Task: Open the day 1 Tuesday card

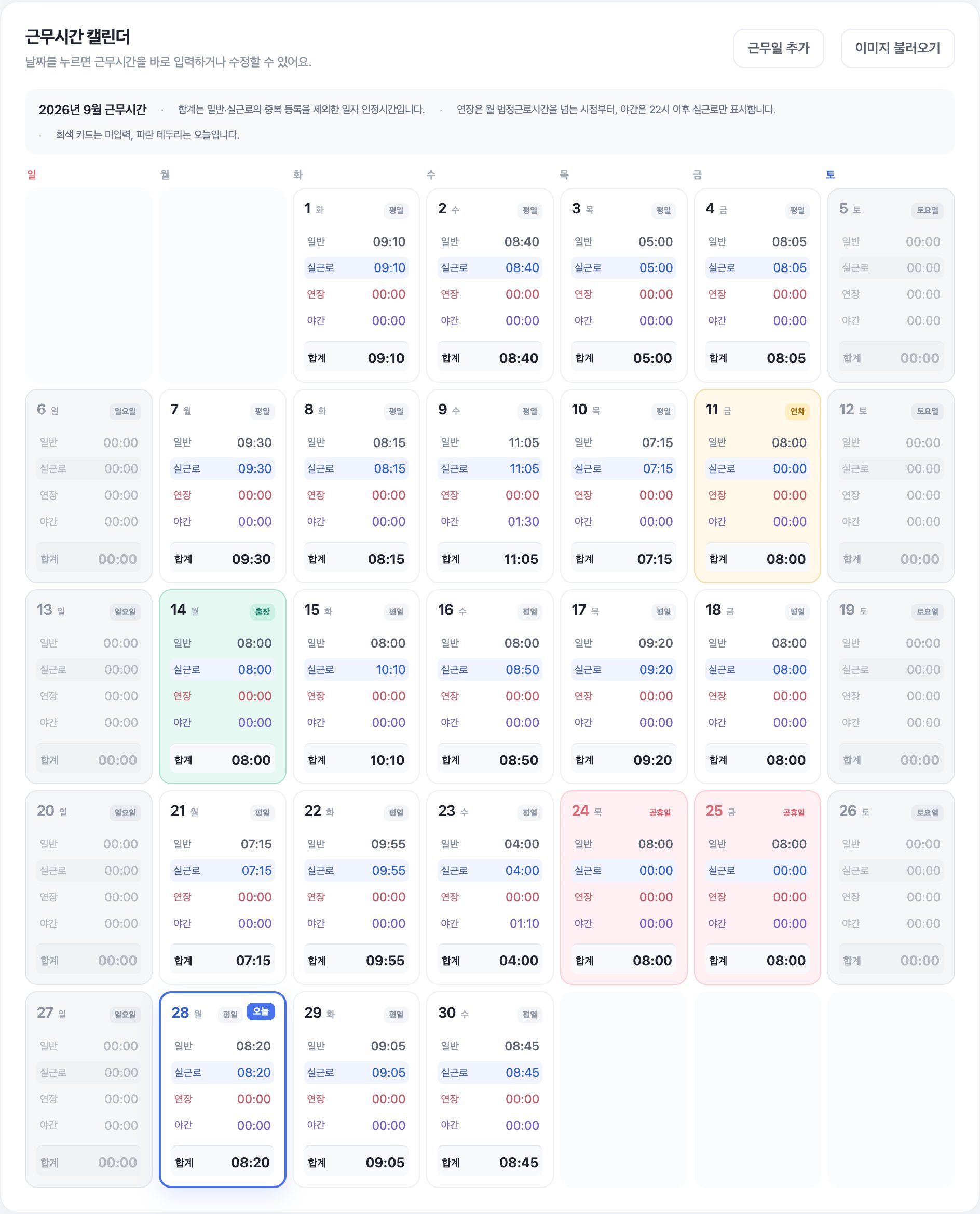Action: coord(356,285)
